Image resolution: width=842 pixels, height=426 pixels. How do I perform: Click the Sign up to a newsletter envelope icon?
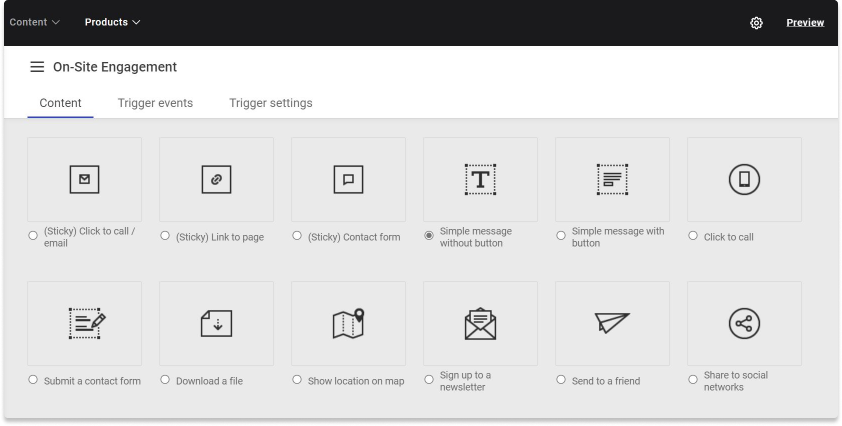pyautogui.click(x=480, y=323)
